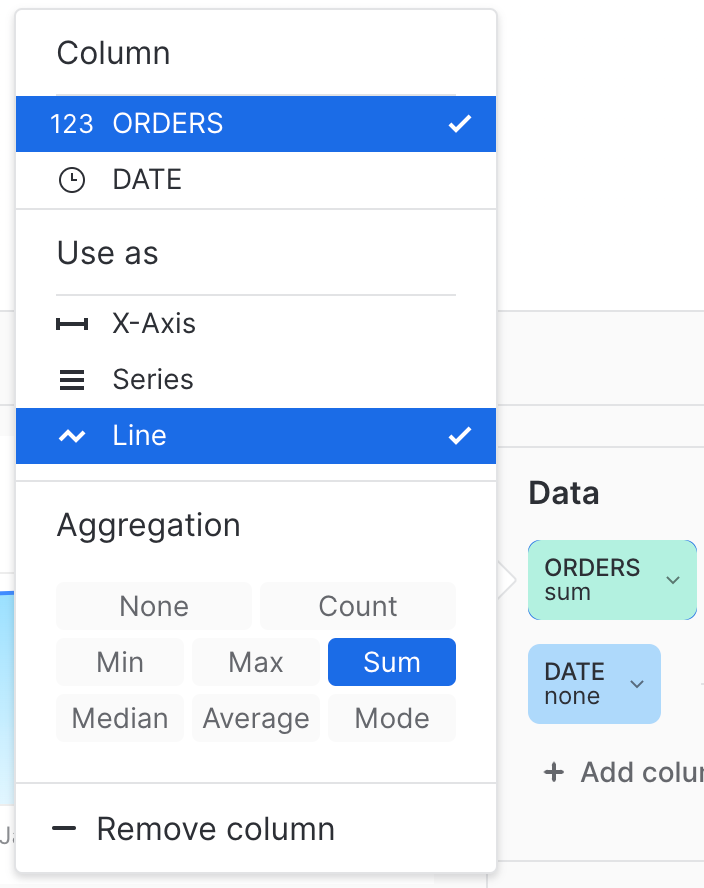Image resolution: width=704 pixels, height=888 pixels.
Task: Choose the Count aggregation option
Action: tap(358, 606)
